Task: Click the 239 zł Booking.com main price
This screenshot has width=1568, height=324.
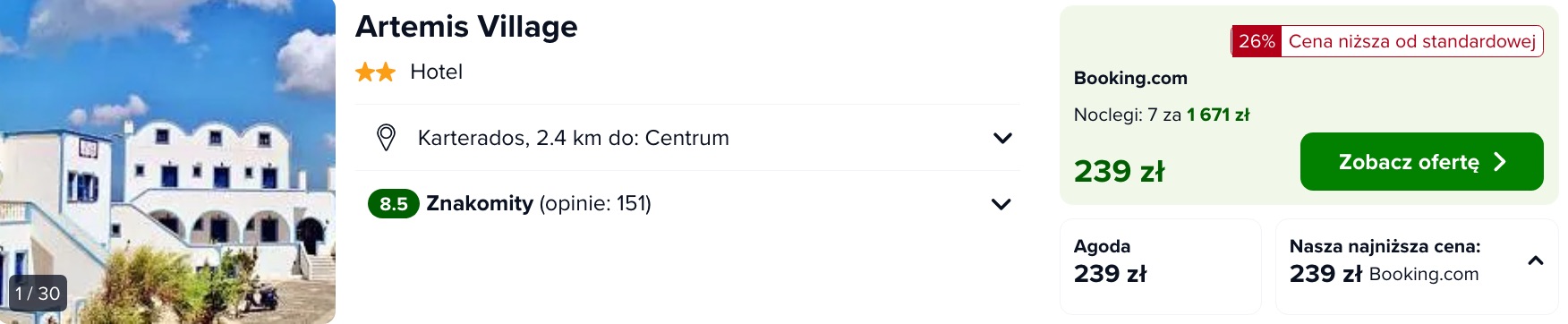Action: (1119, 171)
